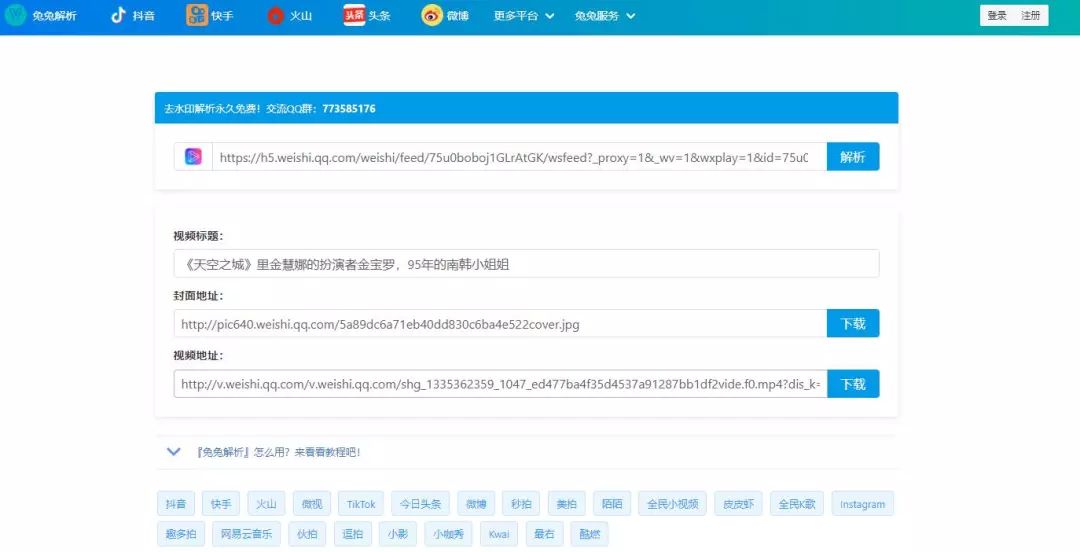Select the 微博 tag at the bottom
The image size is (1080, 552).
click(x=476, y=504)
